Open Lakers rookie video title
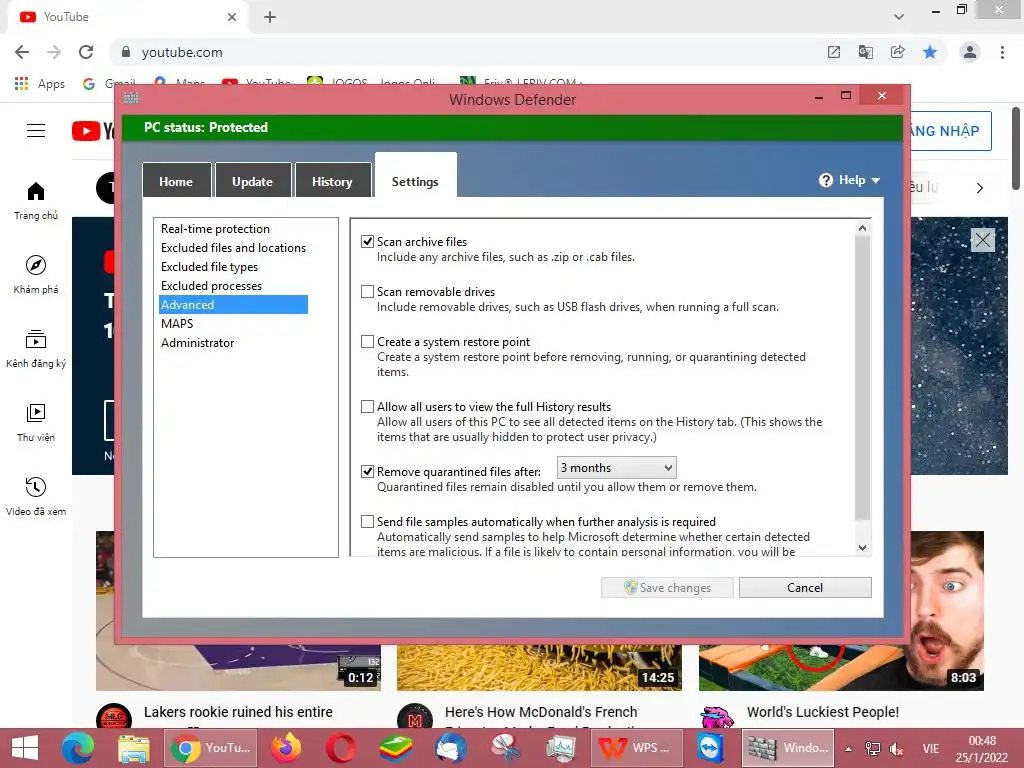The height and width of the screenshot is (768, 1024). 238,712
